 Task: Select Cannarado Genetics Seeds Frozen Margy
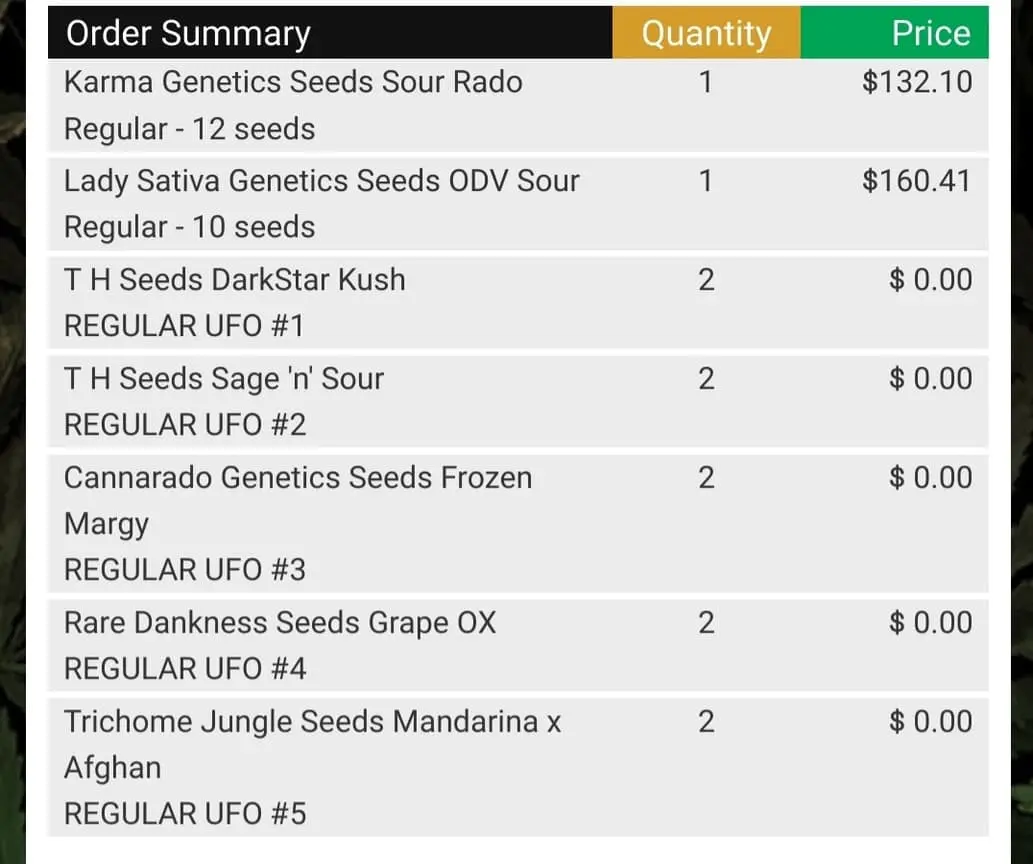pos(297,478)
